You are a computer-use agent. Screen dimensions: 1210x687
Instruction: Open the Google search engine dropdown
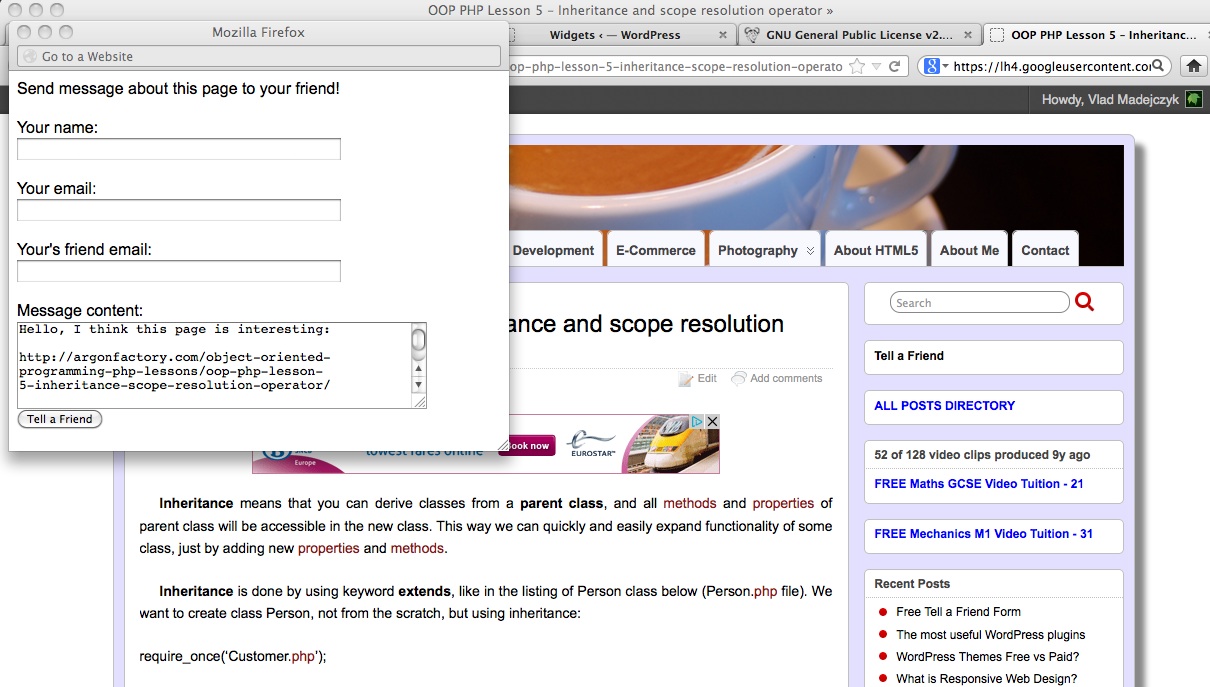(x=934, y=67)
